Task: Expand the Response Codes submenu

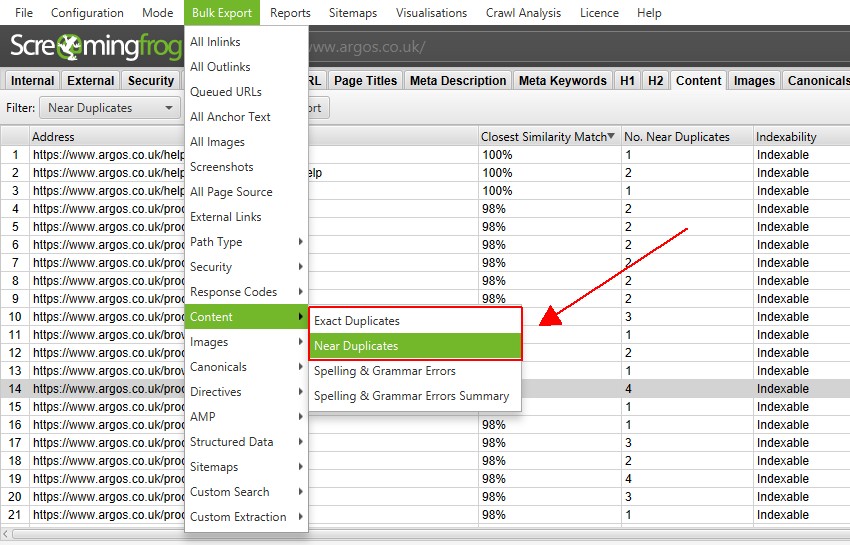Action: point(246,291)
